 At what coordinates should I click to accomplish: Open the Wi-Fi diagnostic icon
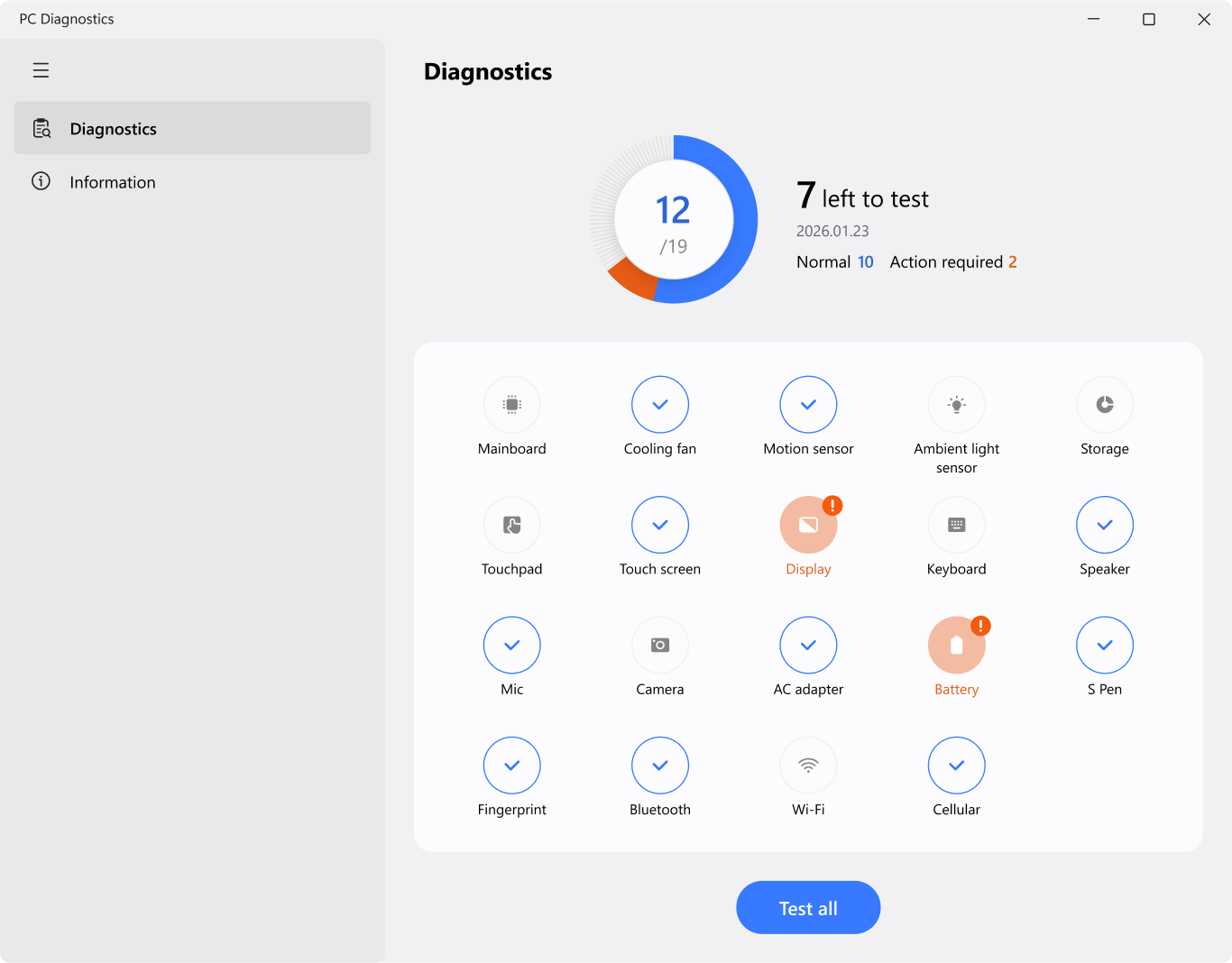pos(808,766)
